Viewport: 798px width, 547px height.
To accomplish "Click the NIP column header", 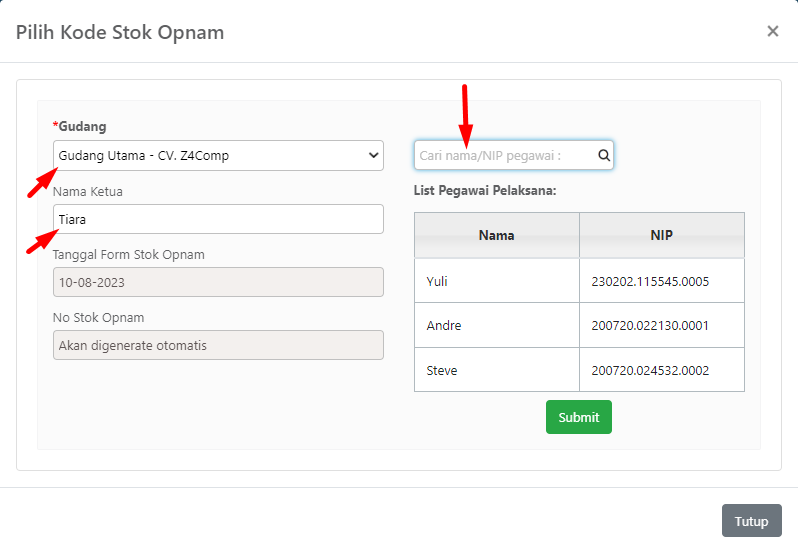I will (662, 235).
